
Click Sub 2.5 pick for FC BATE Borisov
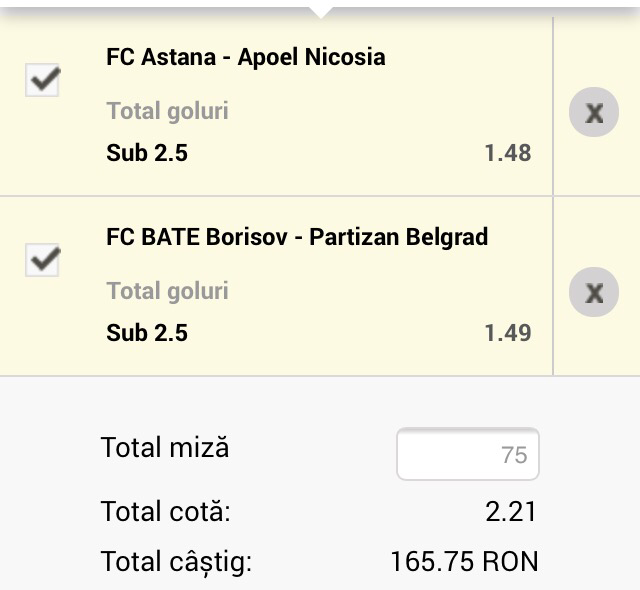point(147,333)
